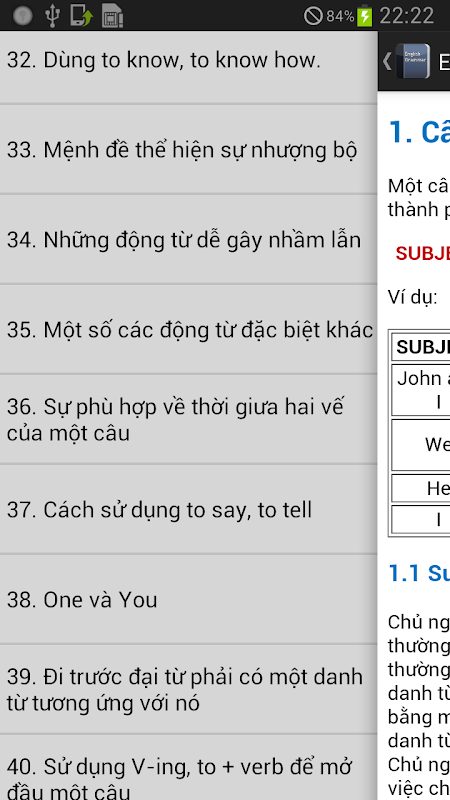
Task: Tap the USB connection status icon
Action: coord(52,15)
